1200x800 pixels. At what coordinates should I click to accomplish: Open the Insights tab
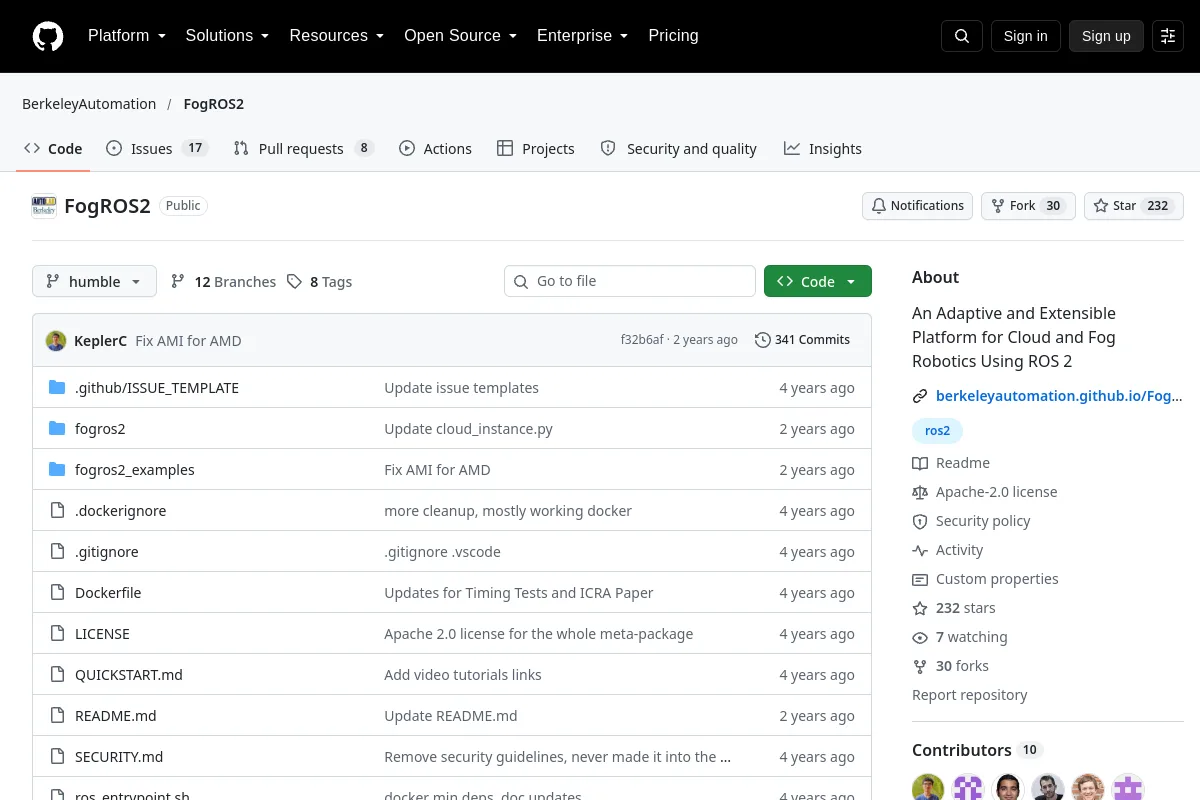coord(823,148)
